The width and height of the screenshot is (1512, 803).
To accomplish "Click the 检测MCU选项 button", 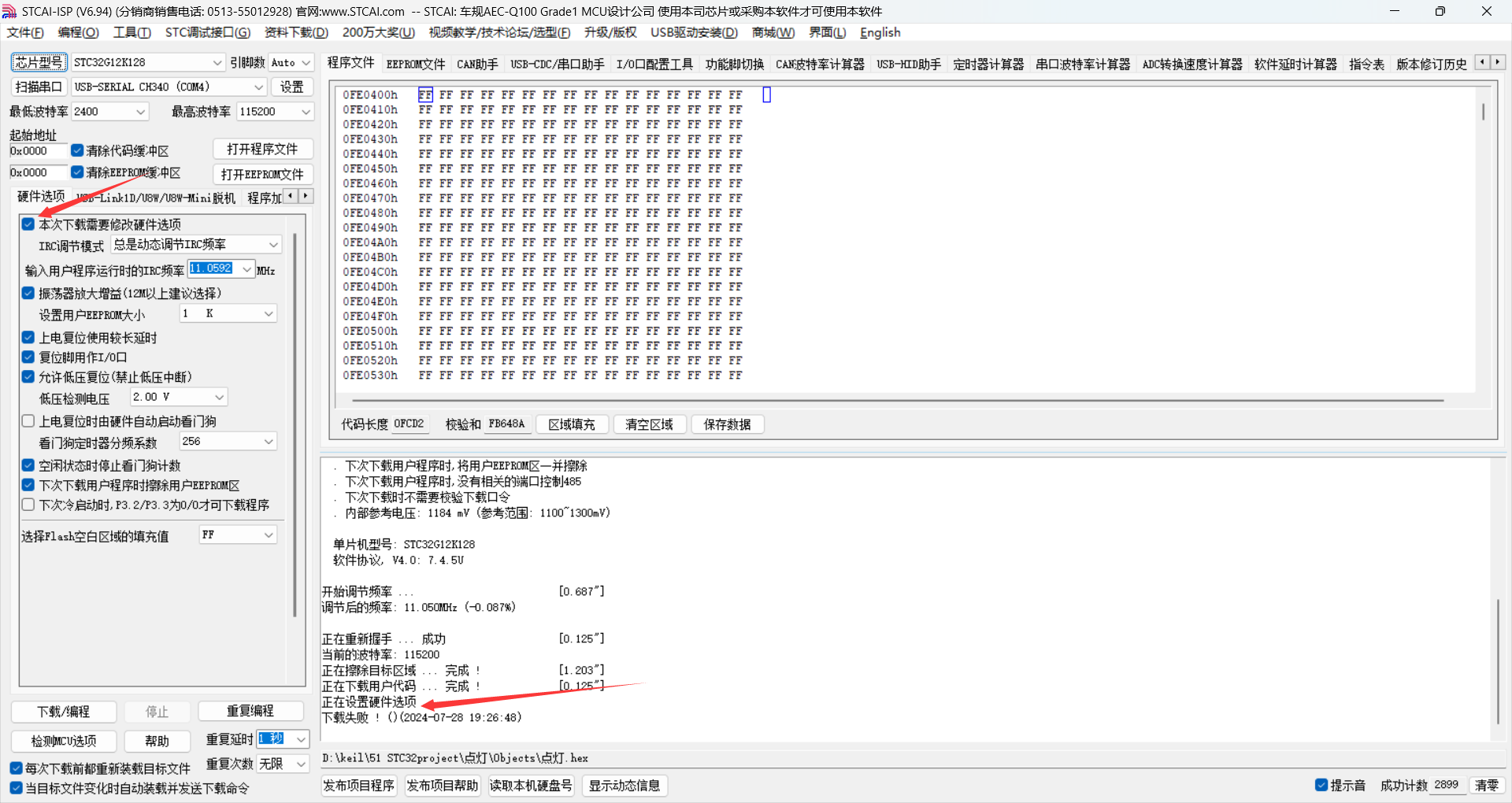I will [x=64, y=741].
